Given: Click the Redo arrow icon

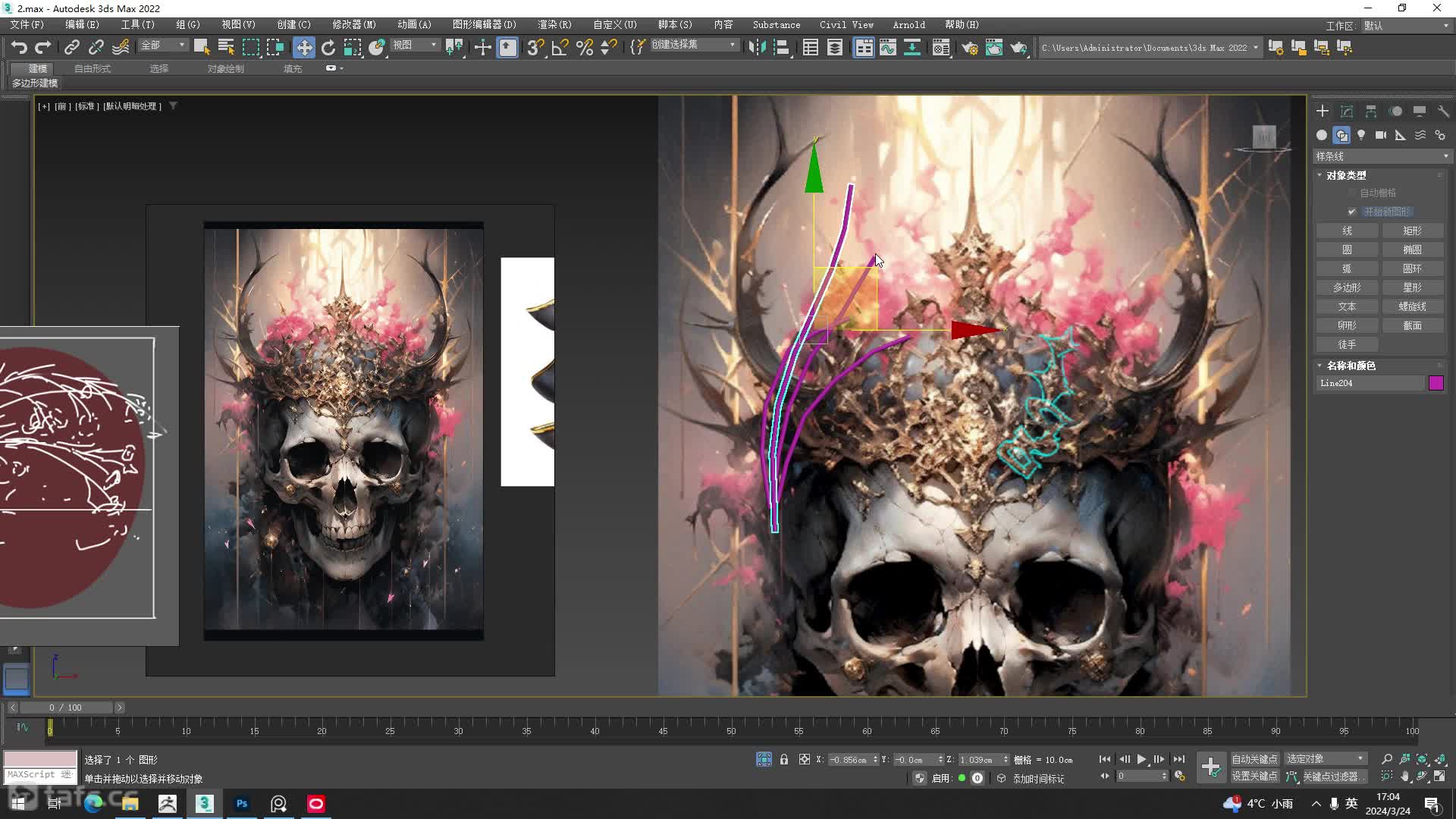Looking at the screenshot, I should [x=43, y=47].
